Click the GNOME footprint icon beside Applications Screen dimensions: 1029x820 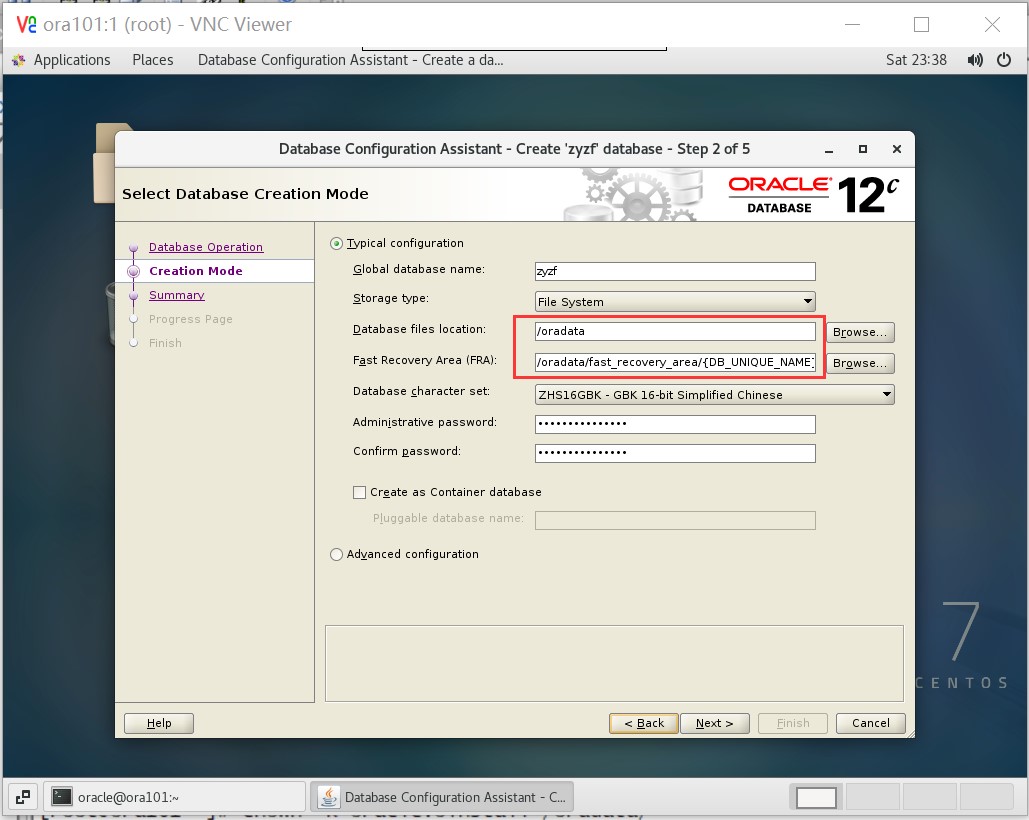click(x=17, y=60)
